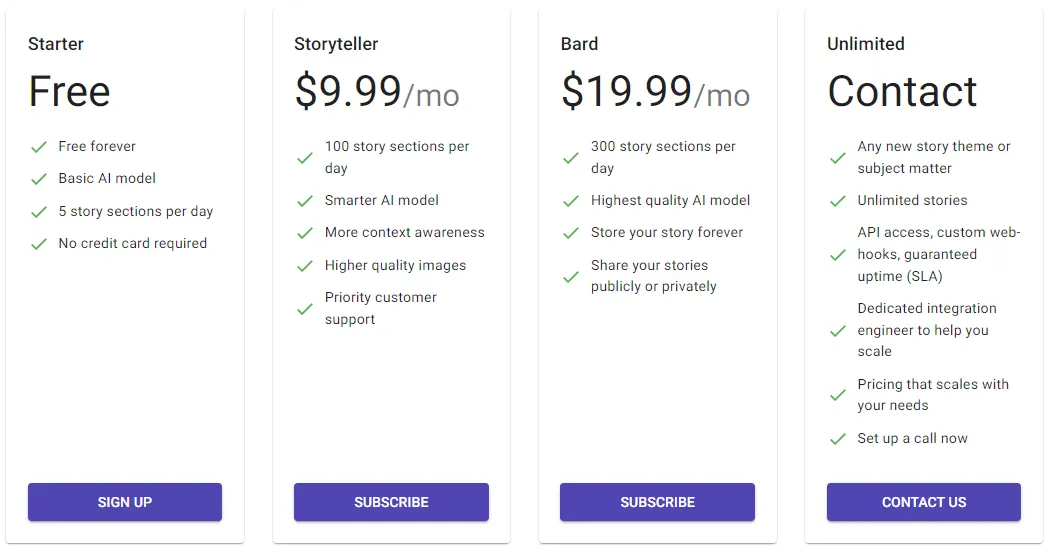Click the Bard plan title
The height and width of the screenshot is (551, 1051).
coord(580,44)
